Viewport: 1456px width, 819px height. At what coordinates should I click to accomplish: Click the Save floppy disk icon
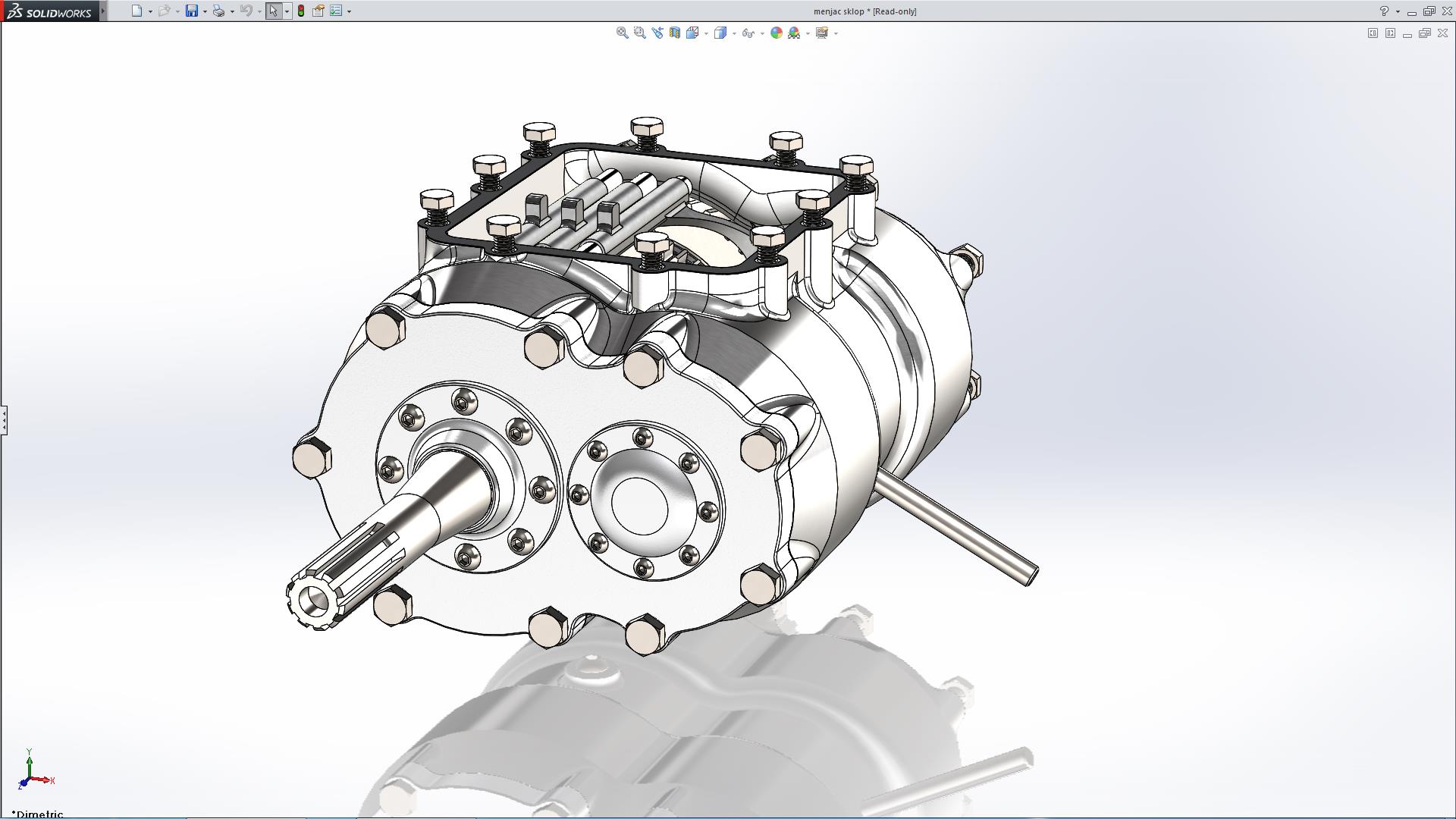coord(192,11)
